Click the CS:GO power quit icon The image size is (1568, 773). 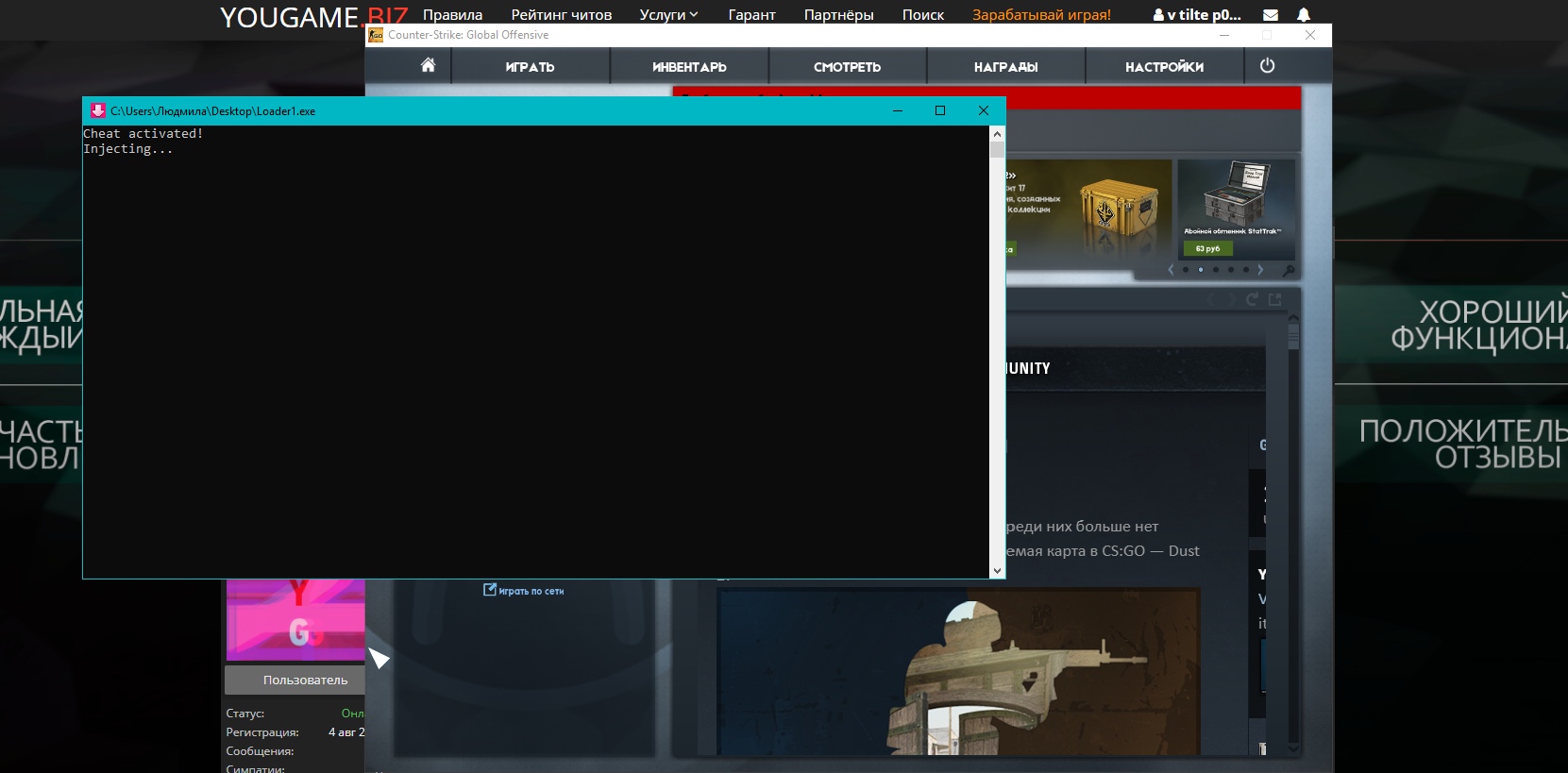1267,65
